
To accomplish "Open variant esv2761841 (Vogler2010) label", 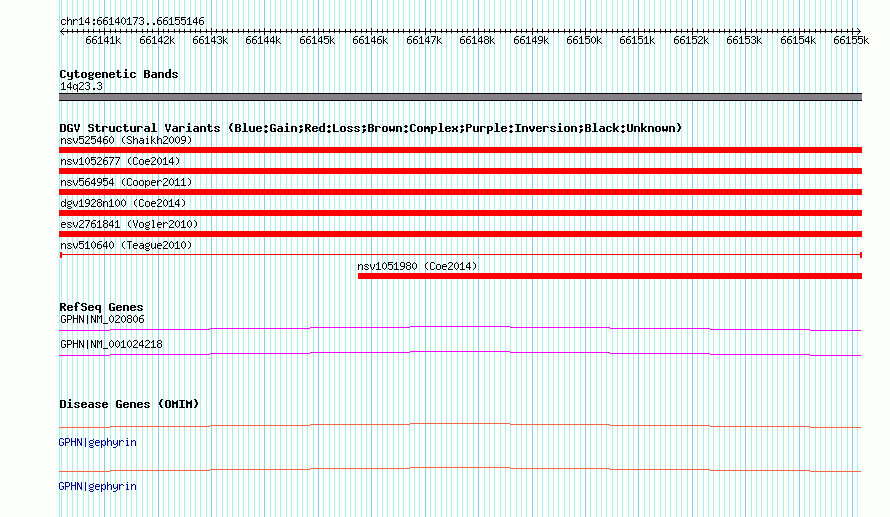I will (129, 224).
